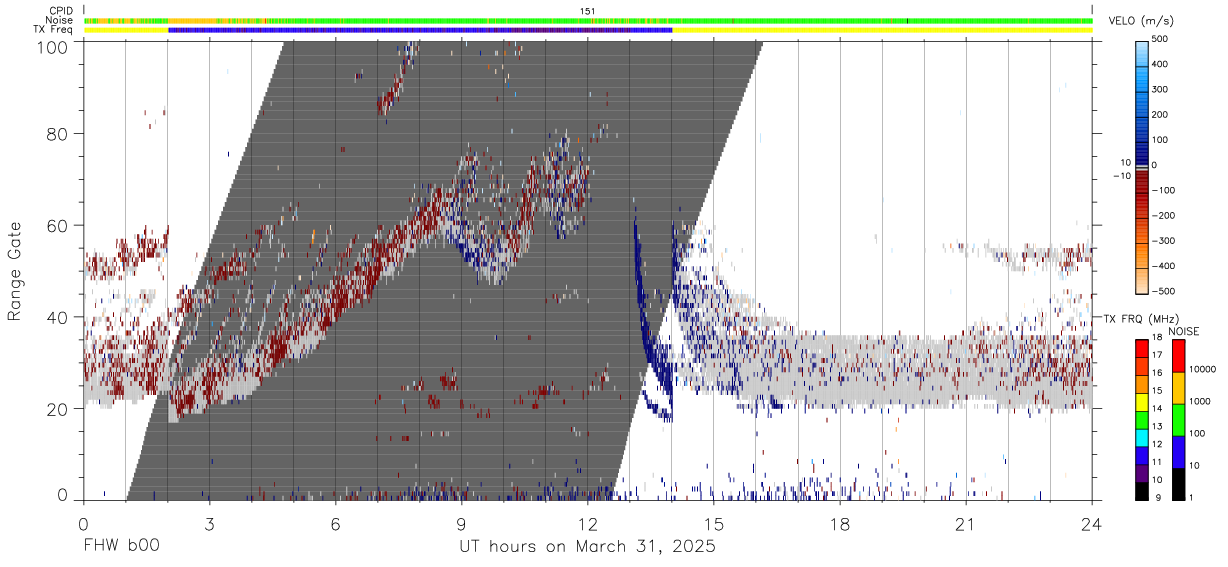
Task: Click the purple segment of the TX FRQ color bar
Action: pyautogui.click(x=1141, y=475)
